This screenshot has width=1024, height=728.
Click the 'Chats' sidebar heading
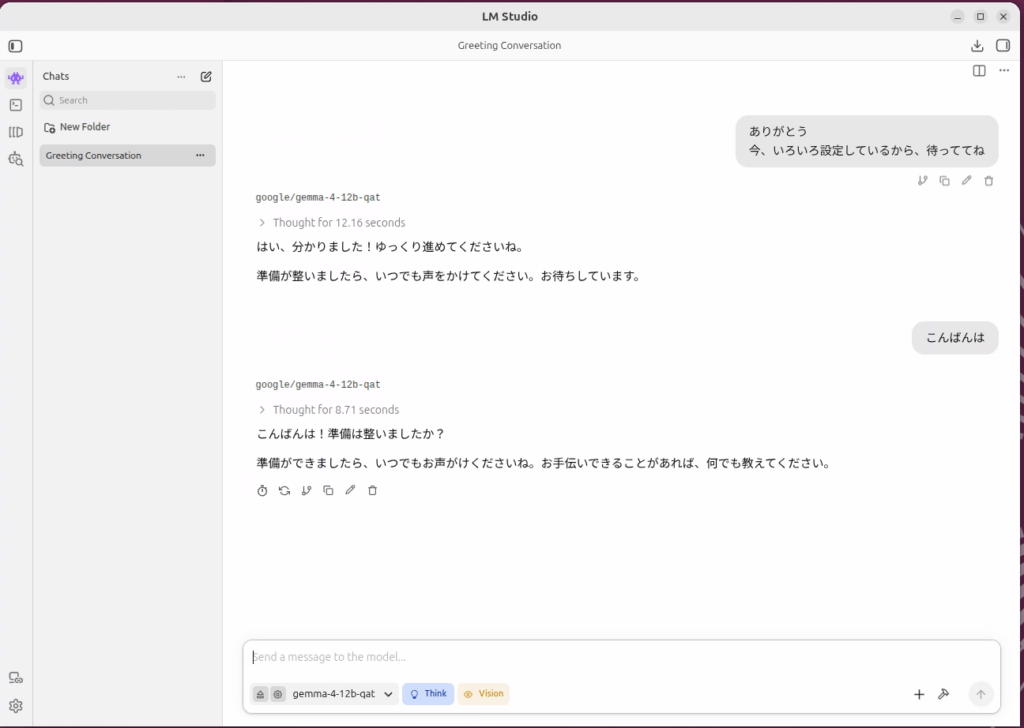click(56, 76)
